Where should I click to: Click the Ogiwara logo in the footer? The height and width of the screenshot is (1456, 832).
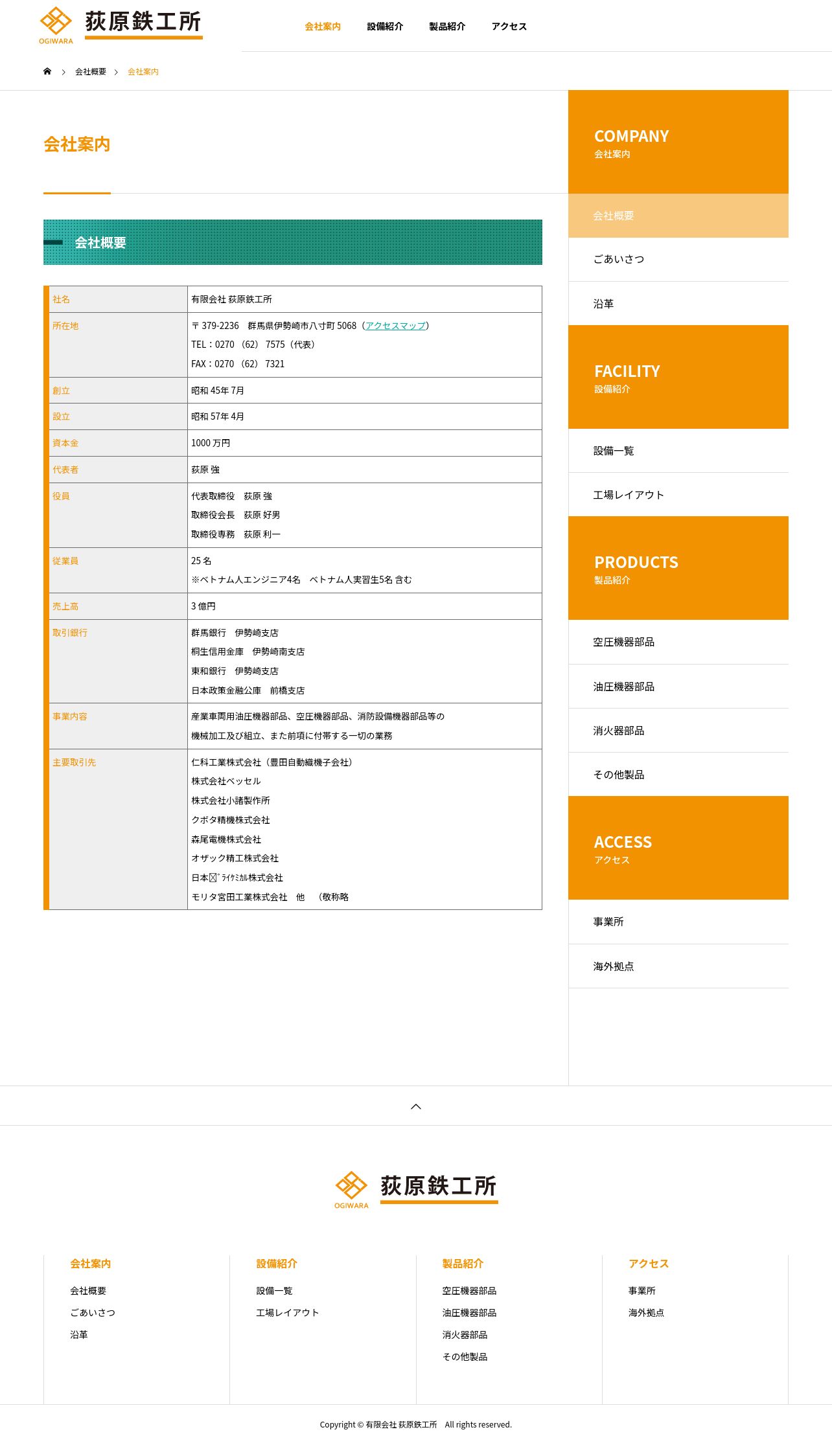(x=416, y=1190)
